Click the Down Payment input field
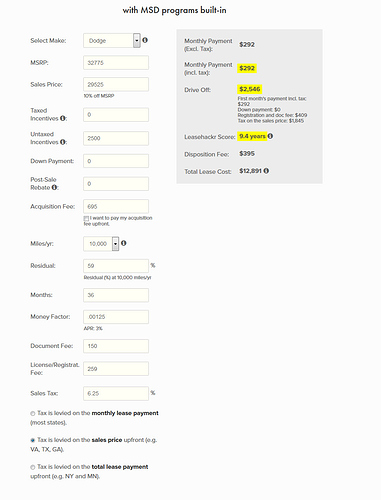381x500 pixels. (x=116, y=161)
